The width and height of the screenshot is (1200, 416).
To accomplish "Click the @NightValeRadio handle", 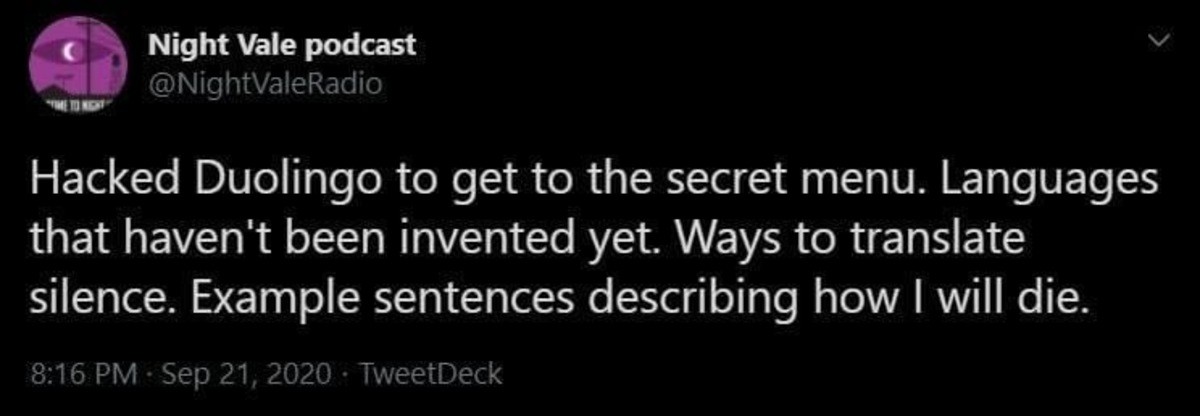I will click(264, 83).
